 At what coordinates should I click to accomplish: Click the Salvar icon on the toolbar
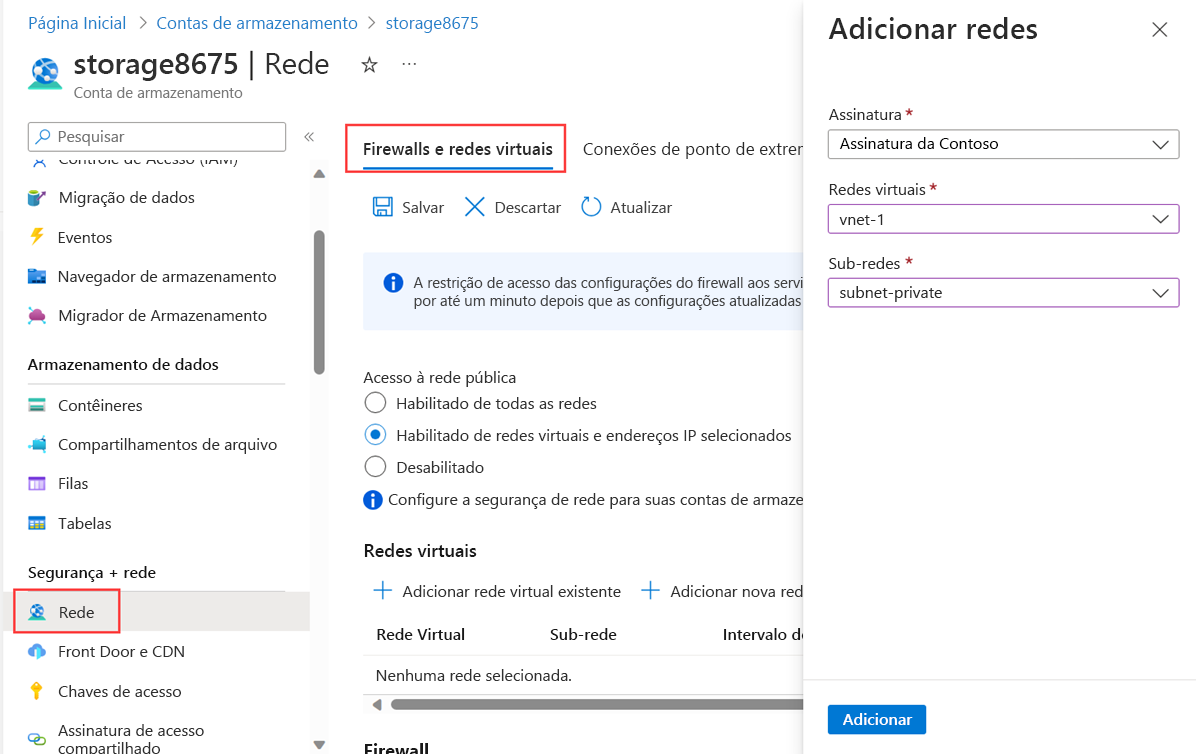[407, 207]
